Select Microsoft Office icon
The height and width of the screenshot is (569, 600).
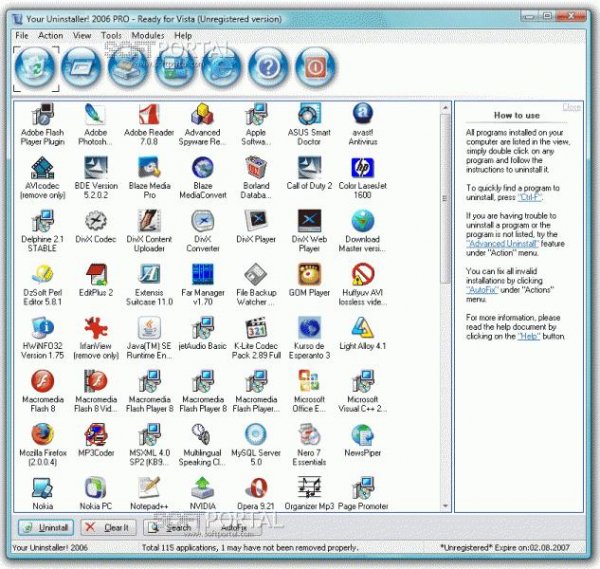pyautogui.click(x=309, y=381)
